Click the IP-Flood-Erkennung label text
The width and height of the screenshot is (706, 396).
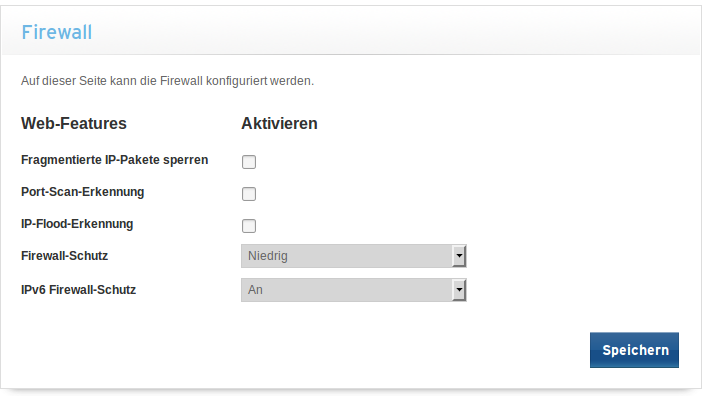(77, 224)
